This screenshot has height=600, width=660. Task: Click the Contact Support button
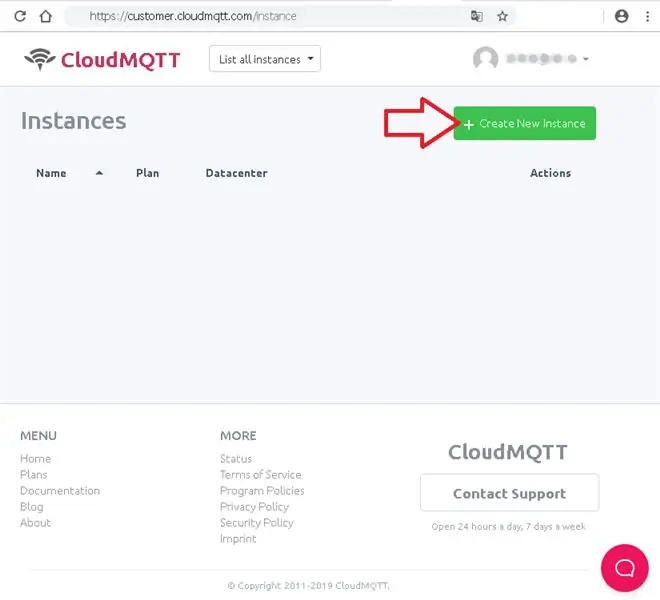[509, 493]
